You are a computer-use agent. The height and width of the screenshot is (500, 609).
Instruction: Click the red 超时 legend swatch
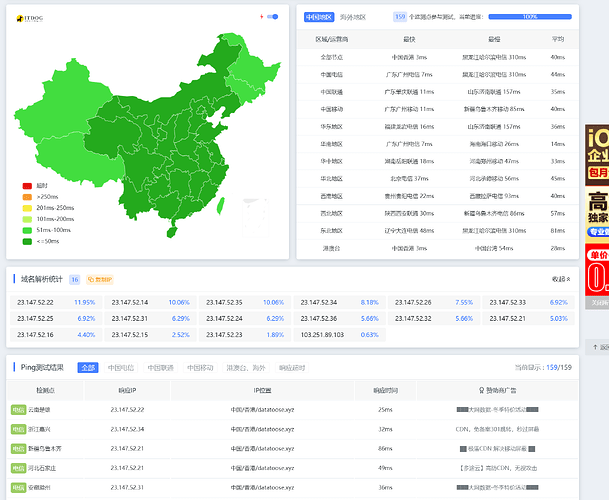click(x=27, y=186)
